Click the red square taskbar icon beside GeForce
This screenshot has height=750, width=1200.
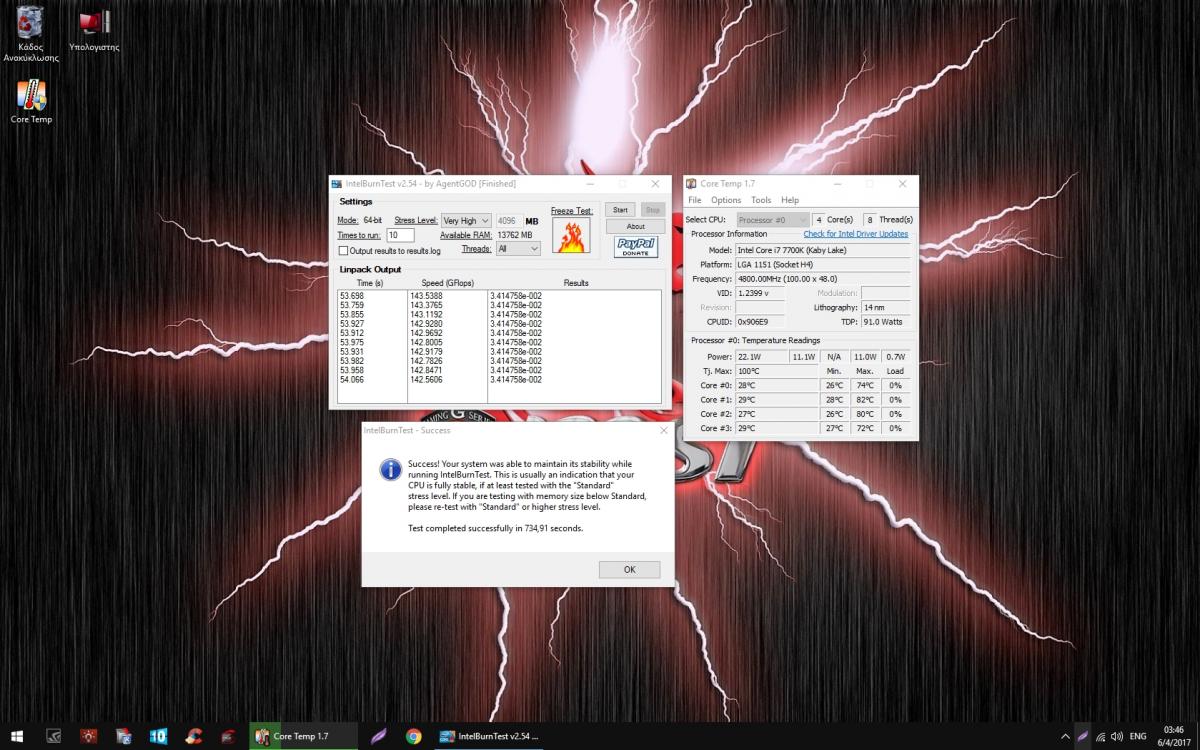pos(89,736)
